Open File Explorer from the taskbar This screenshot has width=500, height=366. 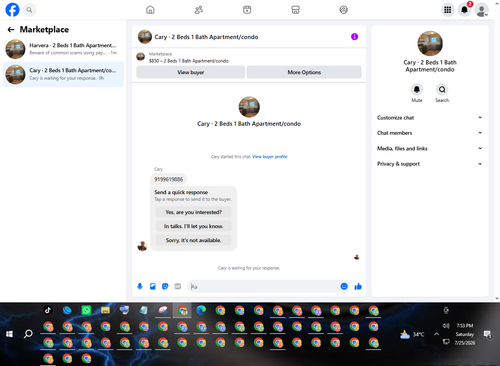tap(105, 311)
